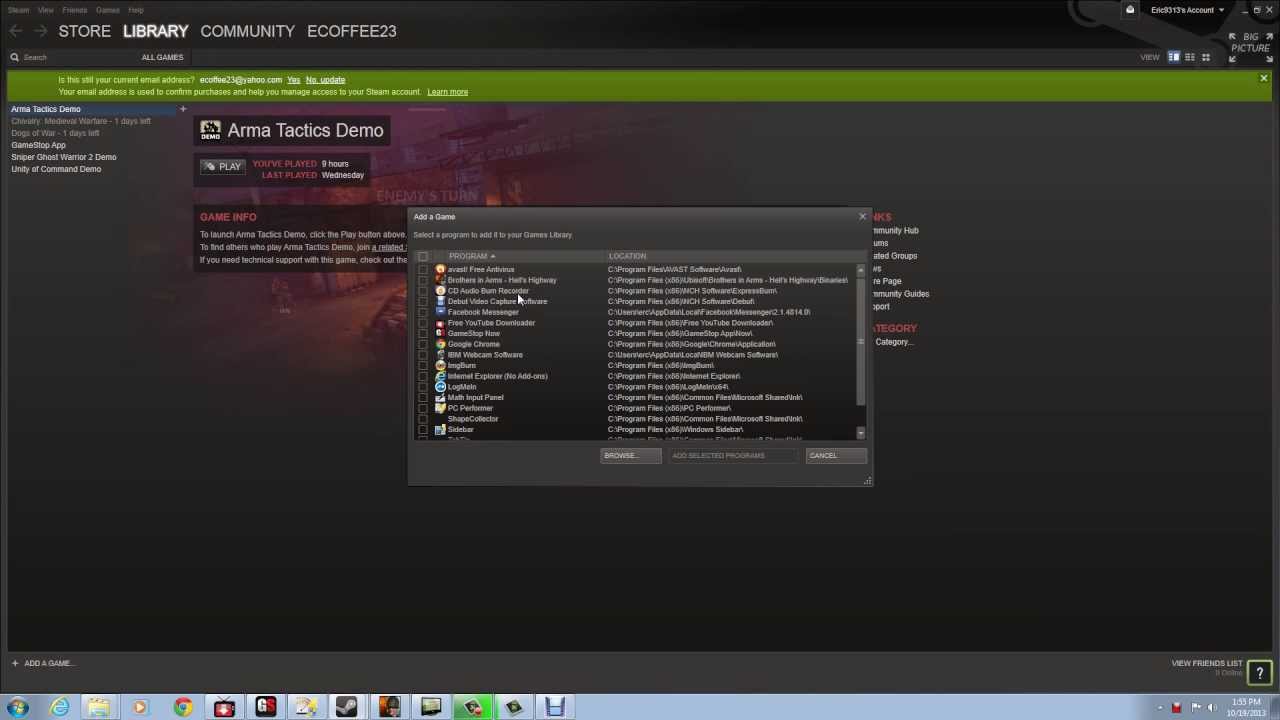This screenshot has height=720, width=1280.
Task: Sort list by PROGRAM column
Action: [x=472, y=256]
